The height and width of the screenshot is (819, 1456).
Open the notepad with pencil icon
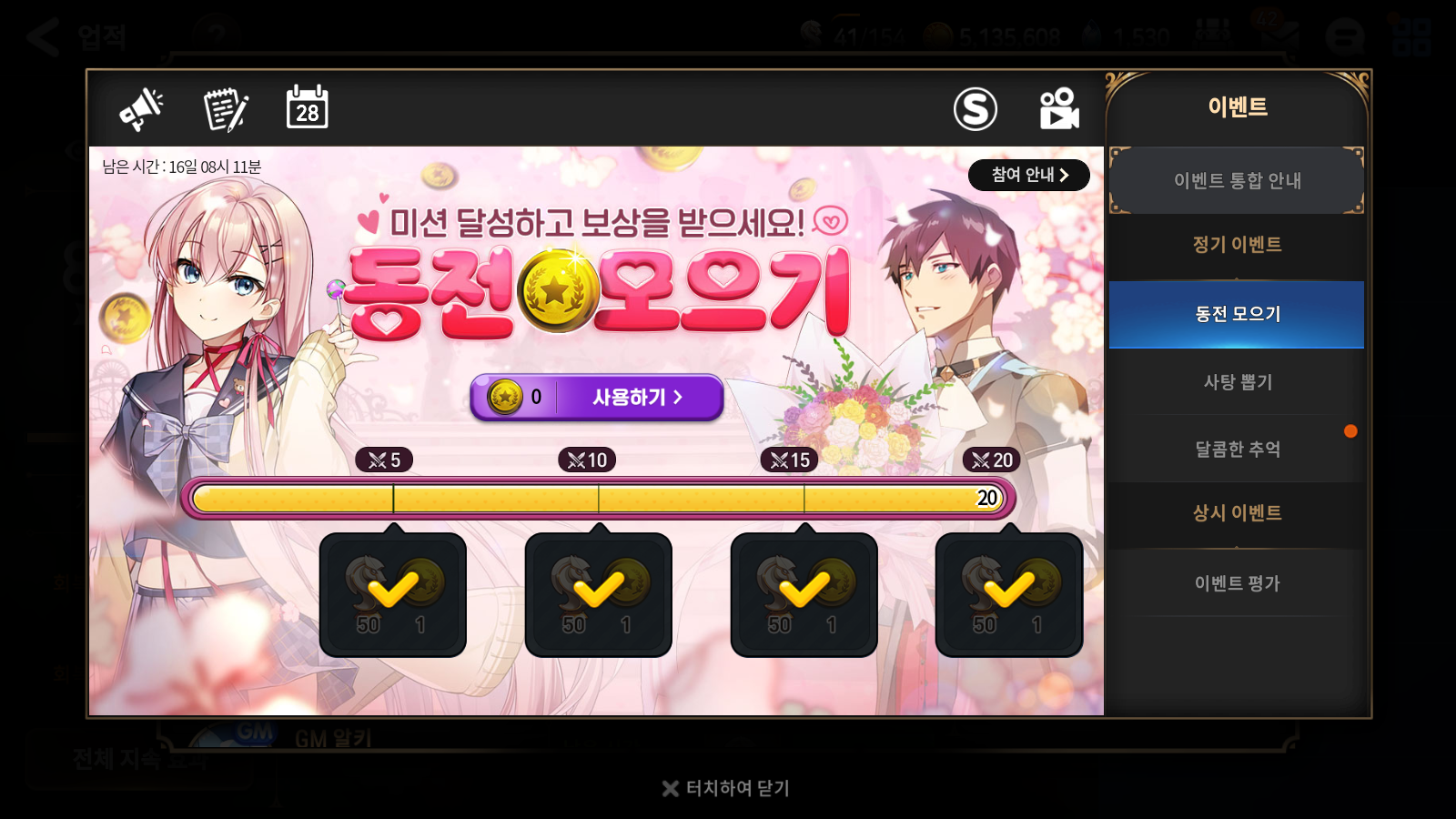point(225,109)
